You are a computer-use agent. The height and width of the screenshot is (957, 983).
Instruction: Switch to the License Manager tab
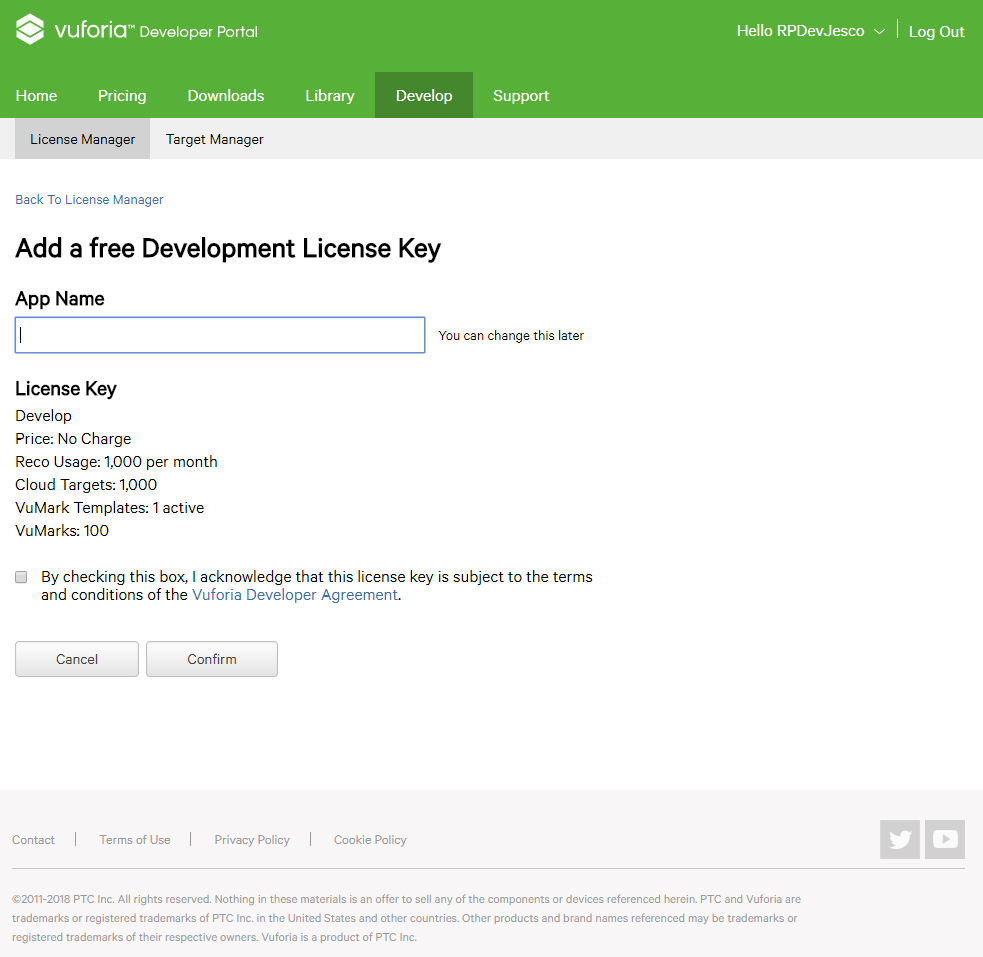[x=82, y=139]
